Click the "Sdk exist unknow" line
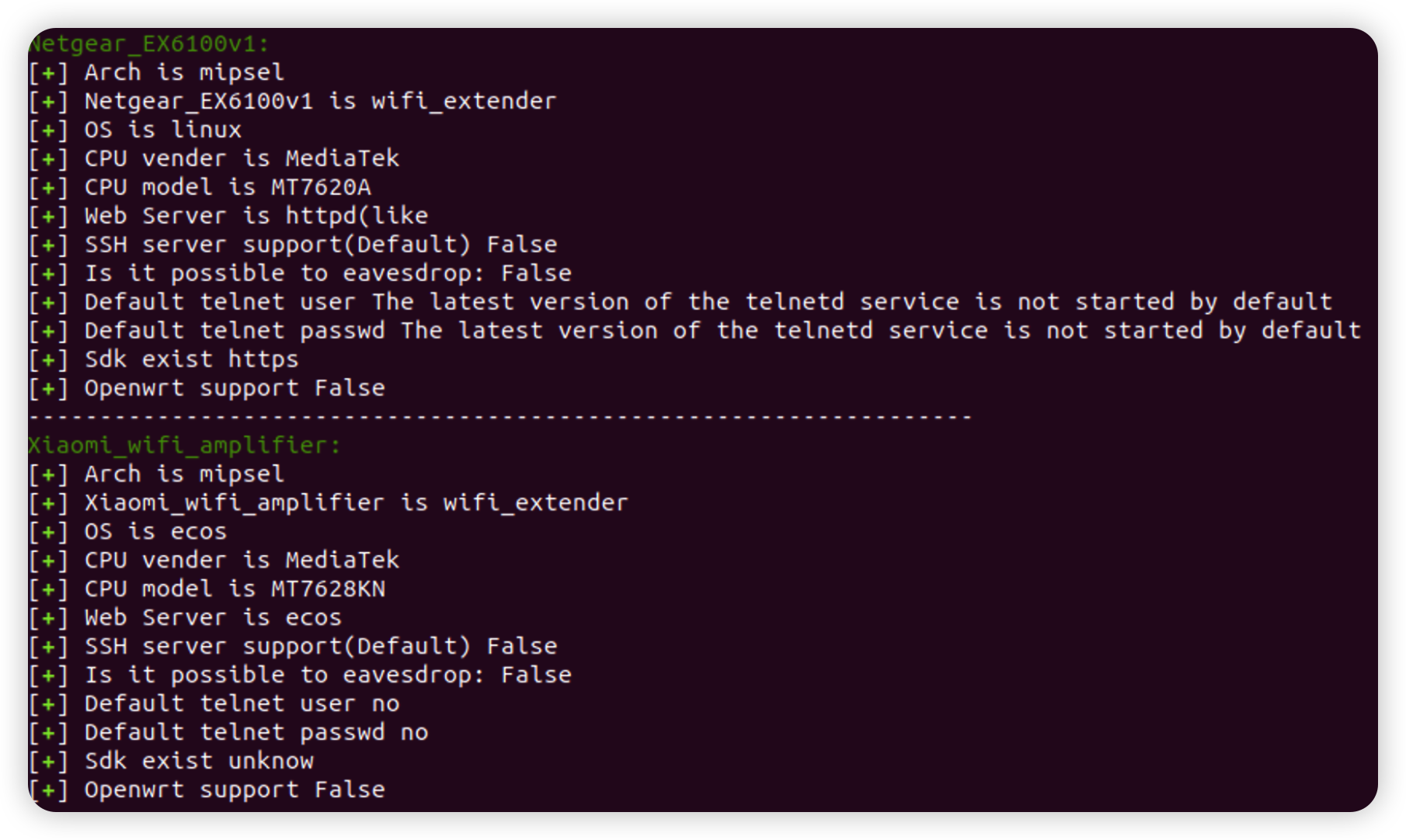The height and width of the screenshot is (840, 1406). pos(199,762)
